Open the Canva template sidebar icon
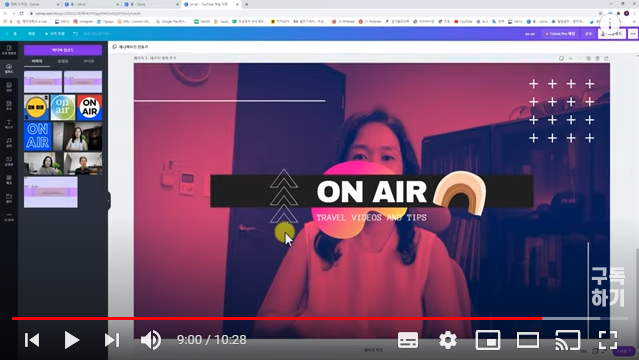The image size is (639, 360). [x=9, y=50]
